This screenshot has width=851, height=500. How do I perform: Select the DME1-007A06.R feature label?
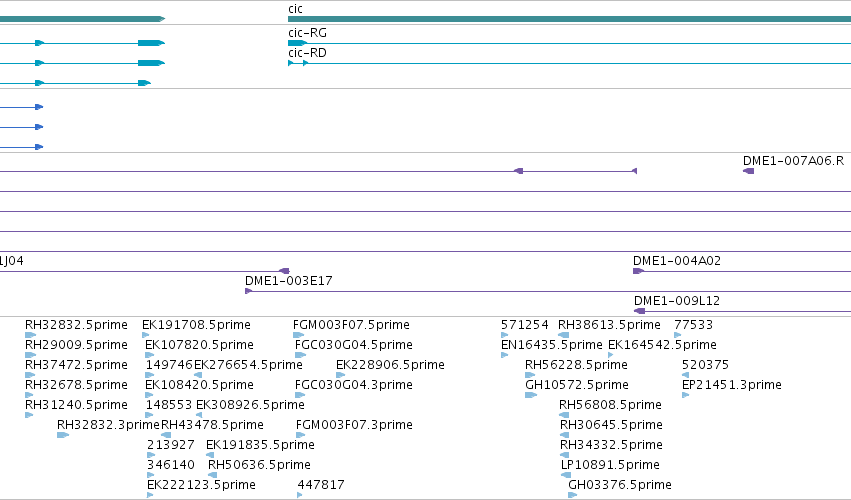(793, 161)
